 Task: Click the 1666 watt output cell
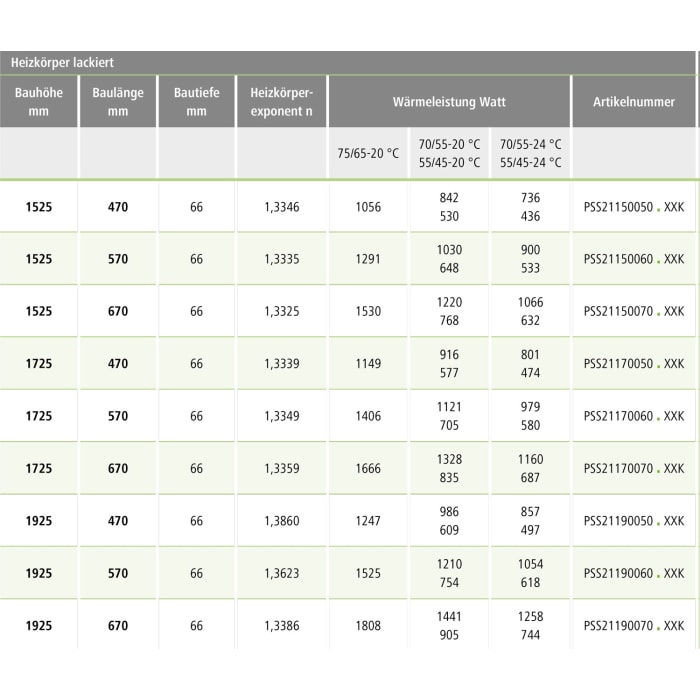368,468
